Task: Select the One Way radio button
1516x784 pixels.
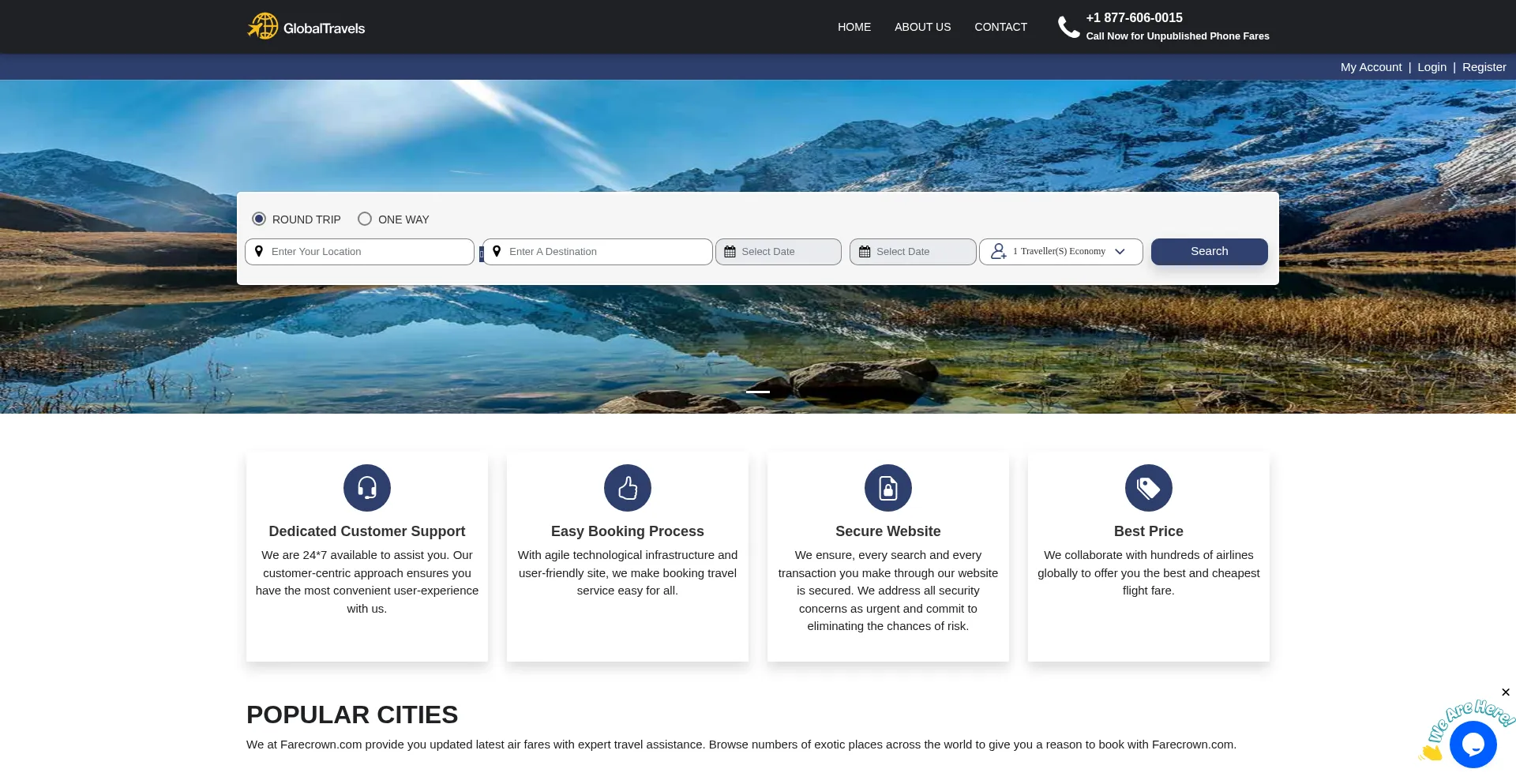Action: (365, 219)
